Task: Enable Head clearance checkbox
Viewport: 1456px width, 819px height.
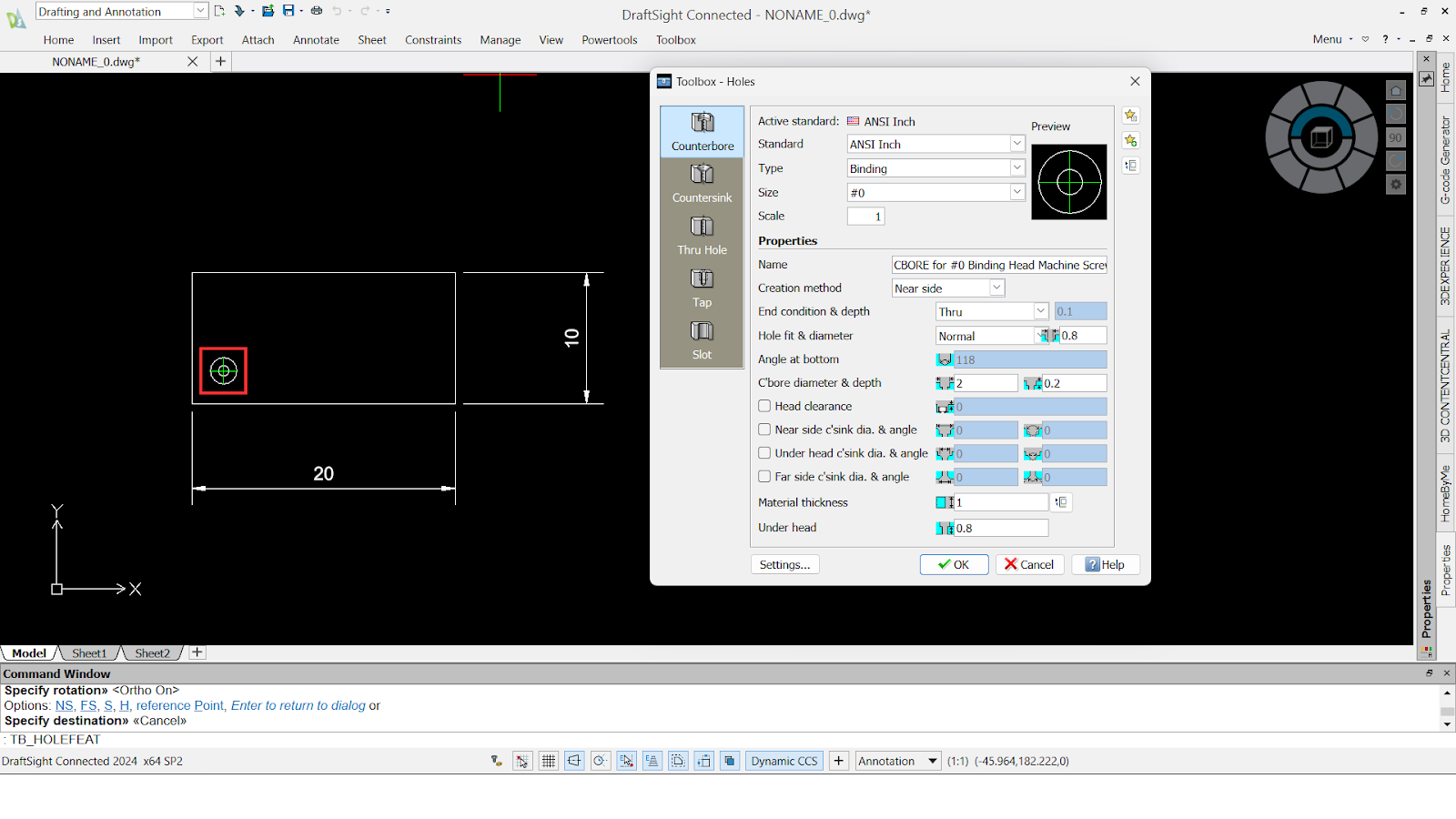Action: 764,406
